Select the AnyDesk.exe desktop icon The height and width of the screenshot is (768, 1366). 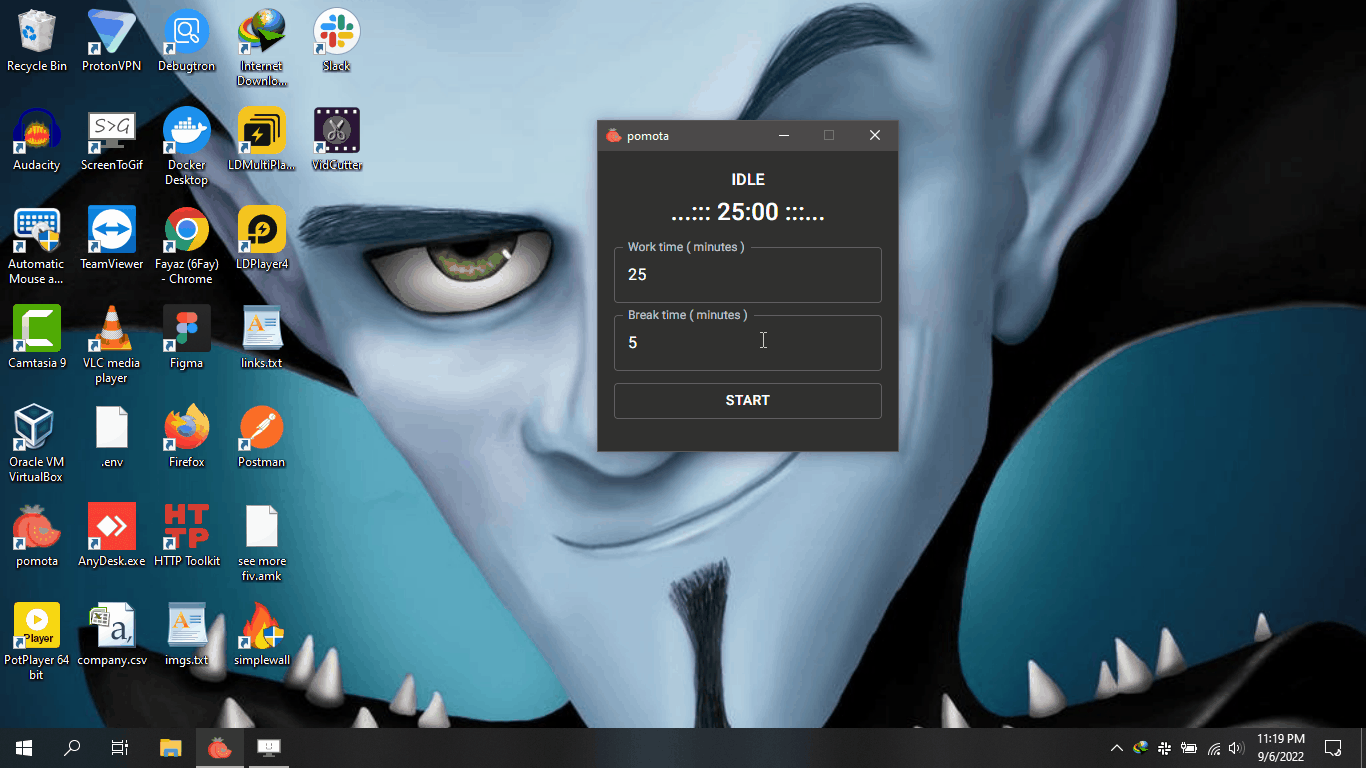pyautogui.click(x=112, y=536)
